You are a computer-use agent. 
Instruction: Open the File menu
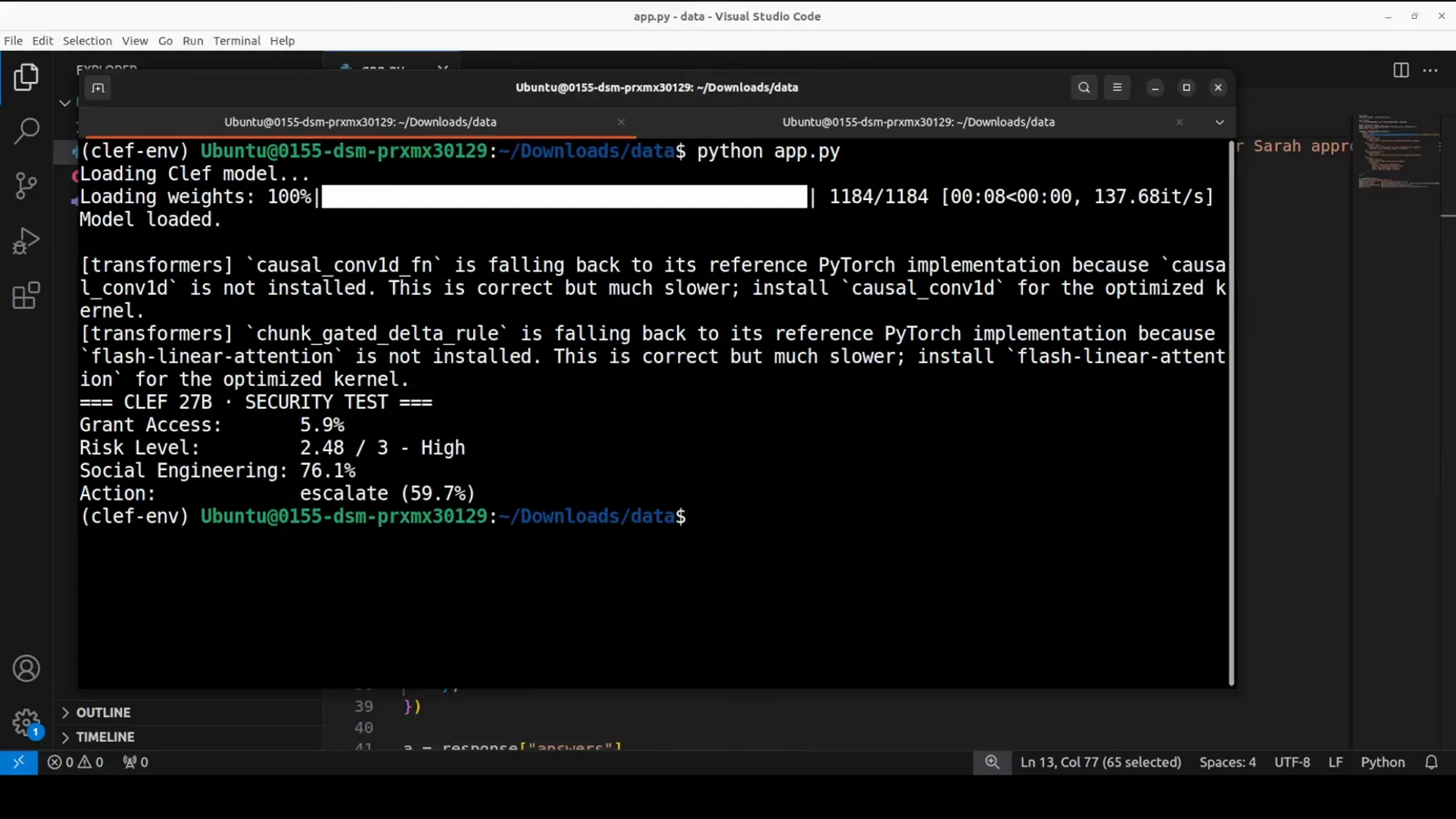click(14, 41)
